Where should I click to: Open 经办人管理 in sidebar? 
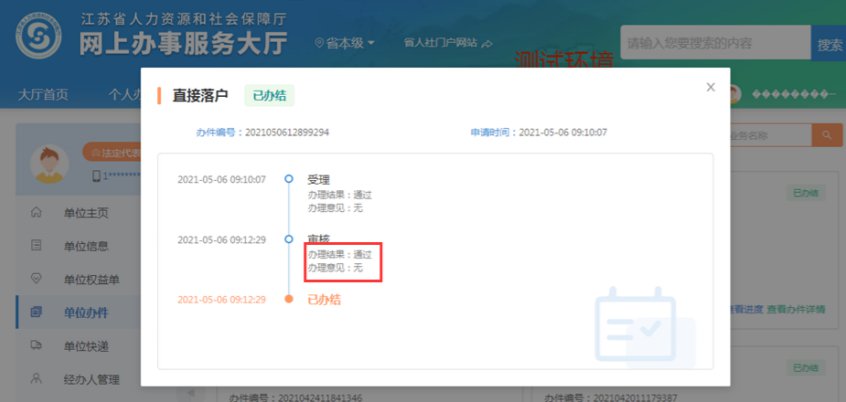coord(91,379)
